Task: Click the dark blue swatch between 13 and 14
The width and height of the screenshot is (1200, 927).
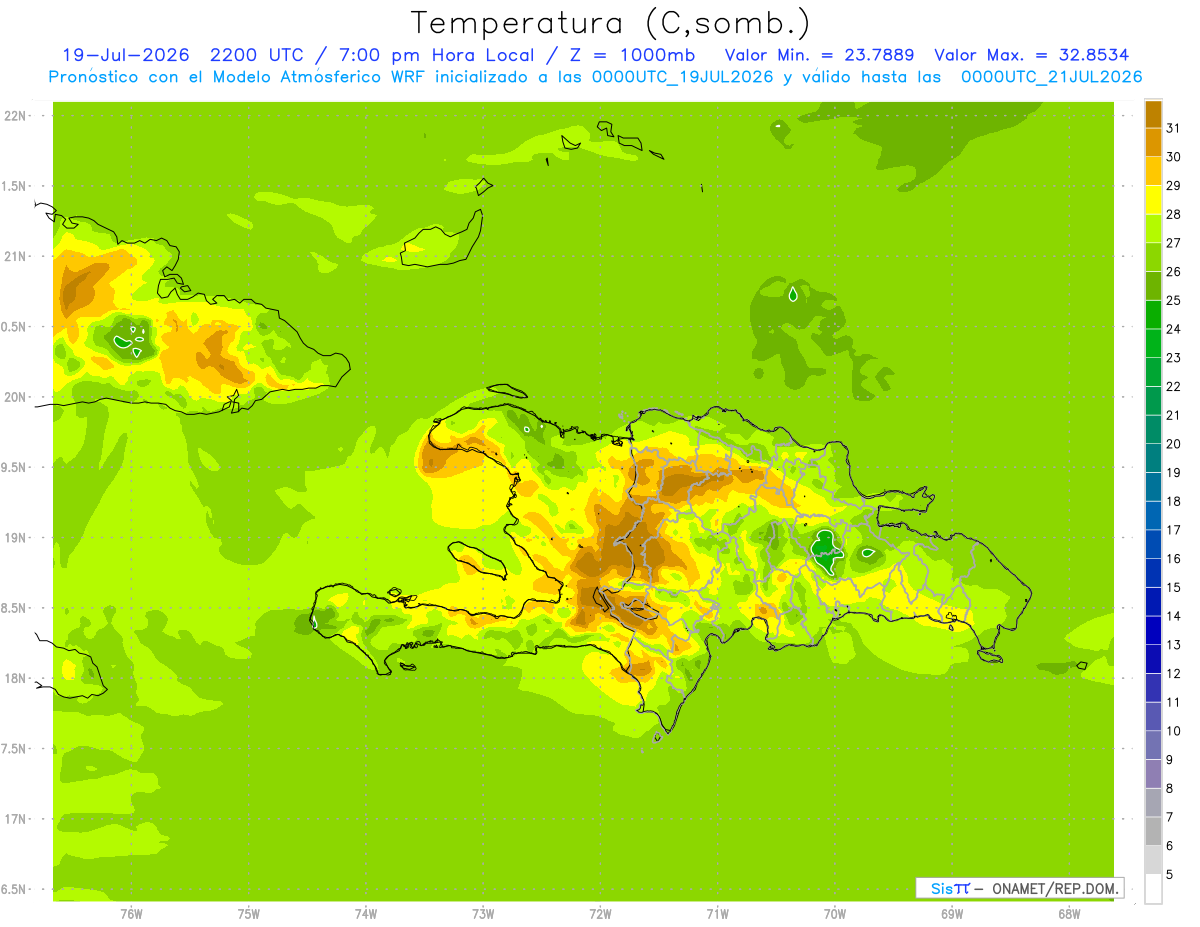Action: pos(1153,630)
